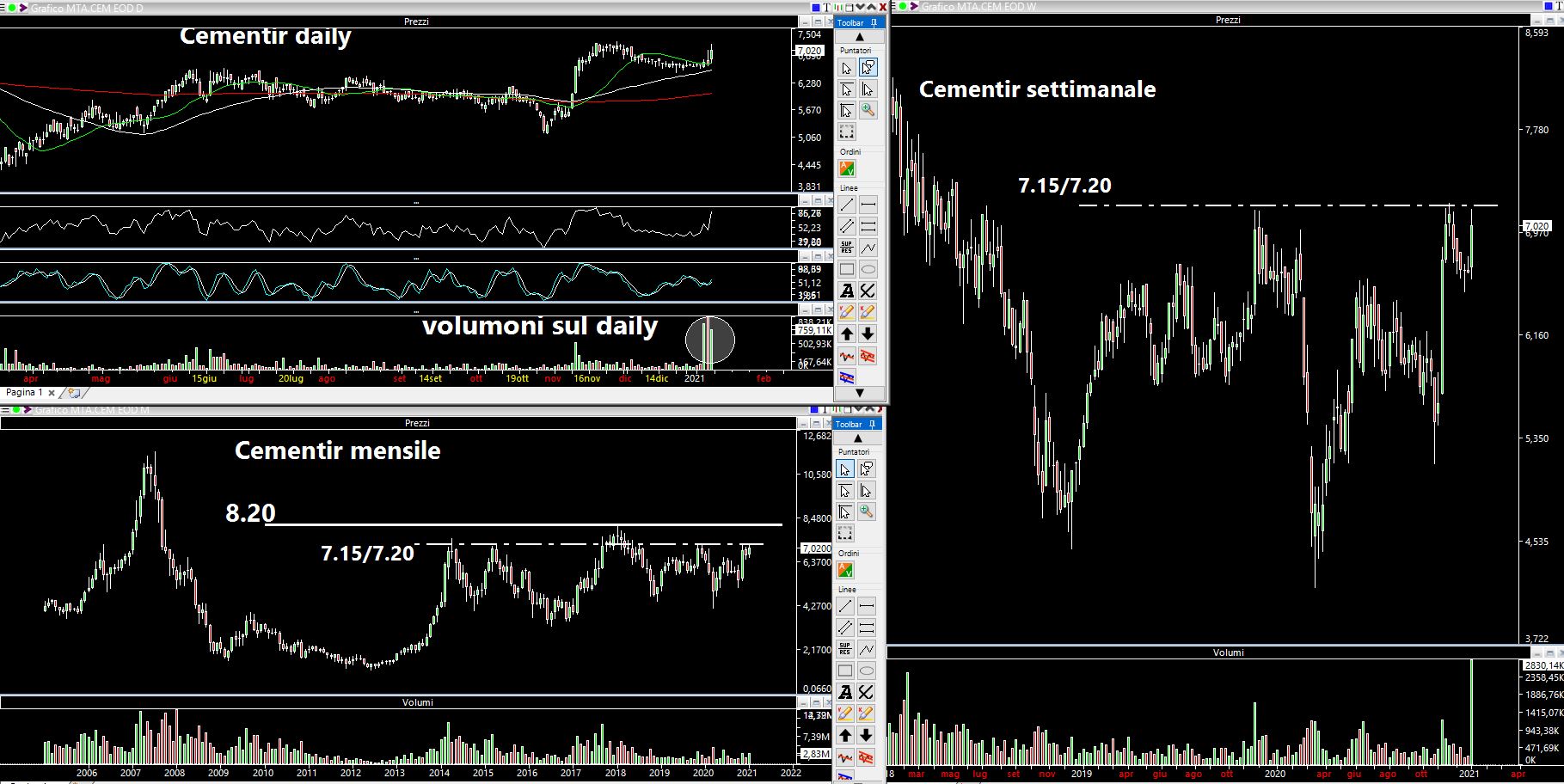
Task: Select zigzag line tool in monthly toolbar
Action: [866, 649]
